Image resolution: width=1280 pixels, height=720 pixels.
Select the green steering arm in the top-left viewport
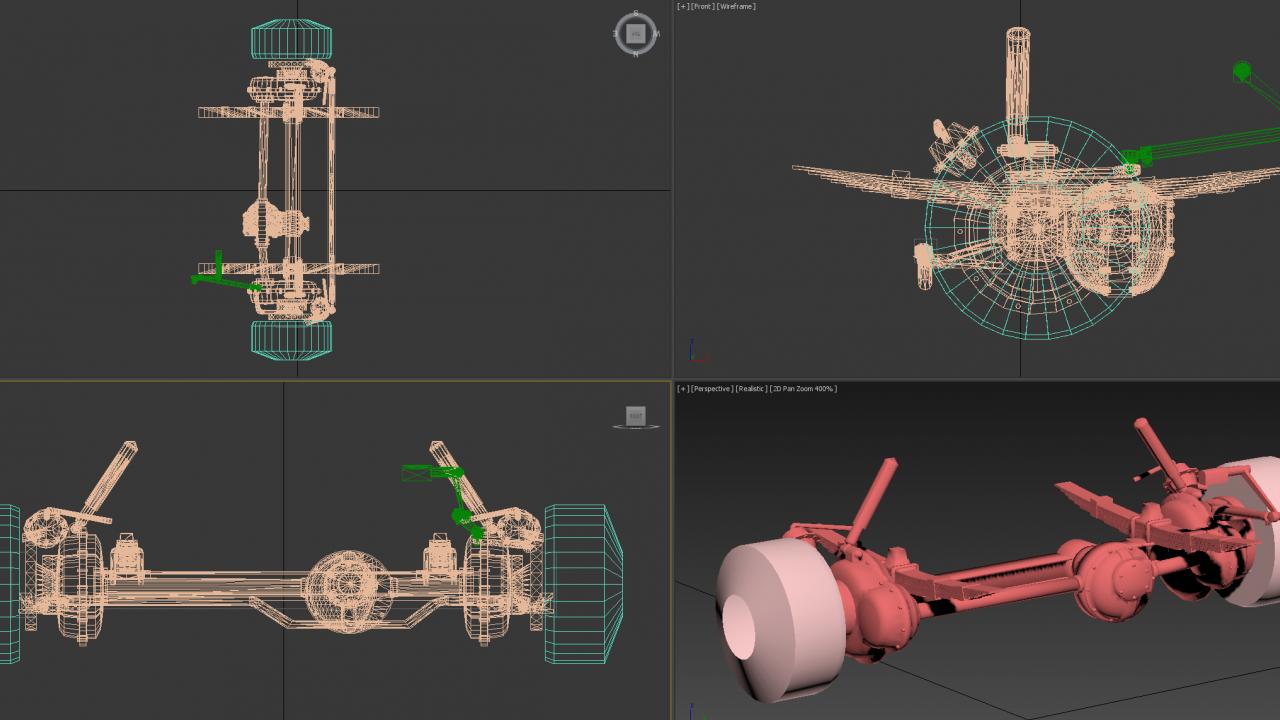[x=222, y=281]
